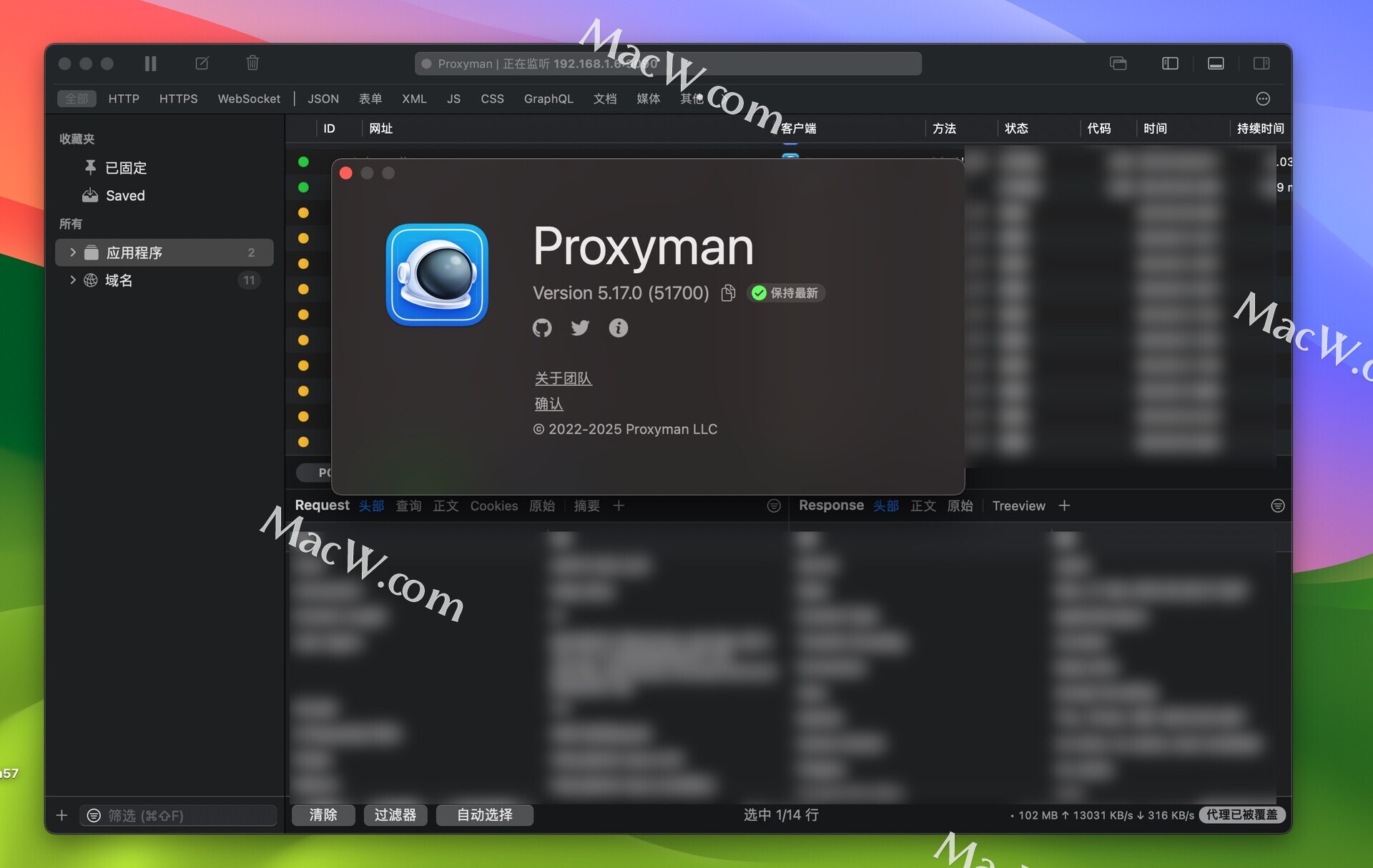
Task: Filter by WebSocket traffic
Action: point(249,99)
